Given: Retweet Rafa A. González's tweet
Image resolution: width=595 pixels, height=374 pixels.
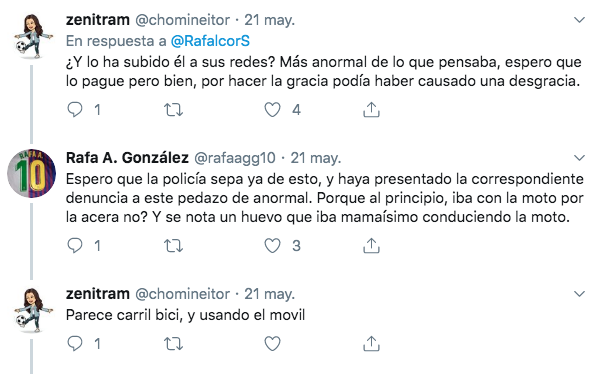Looking at the screenshot, I should pos(173,246).
